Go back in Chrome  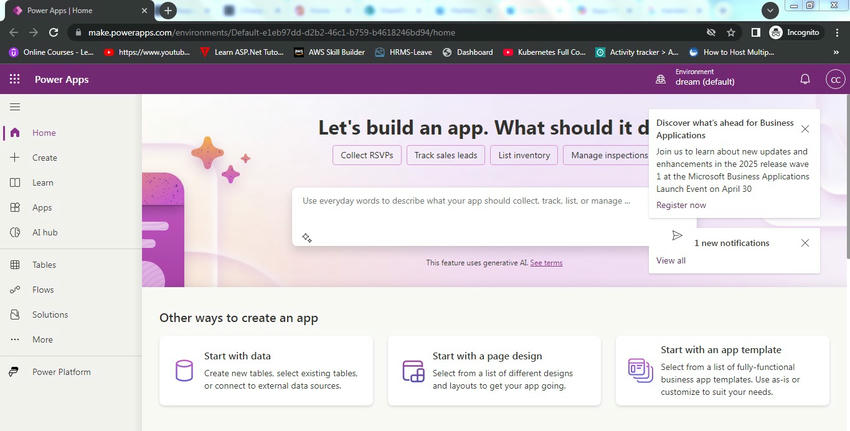(14, 33)
